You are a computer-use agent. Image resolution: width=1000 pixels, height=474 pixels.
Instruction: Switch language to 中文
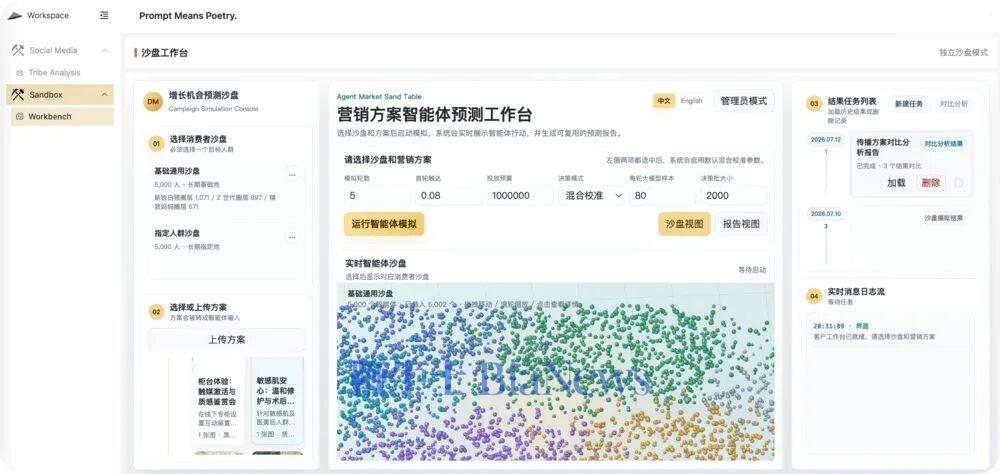click(x=664, y=101)
